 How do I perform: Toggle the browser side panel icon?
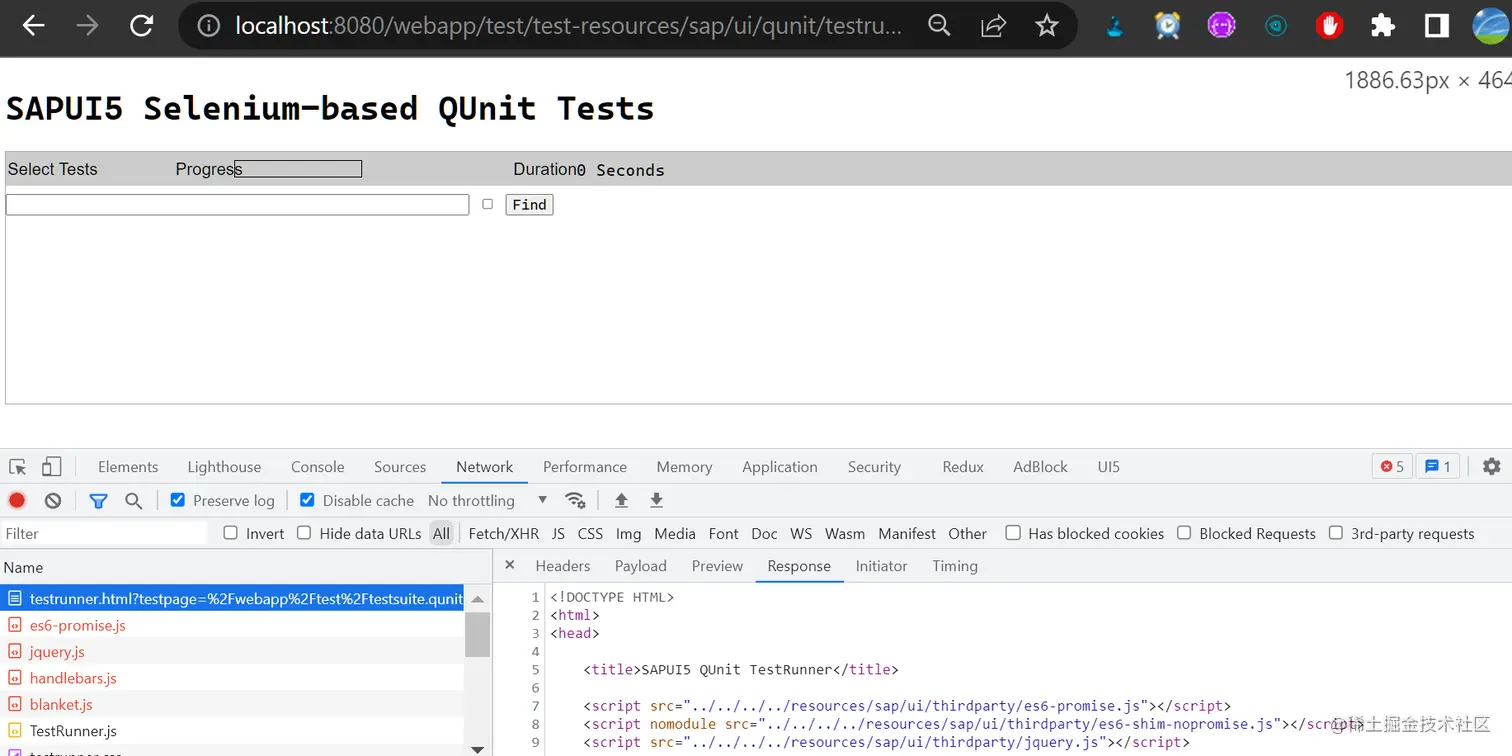pyautogui.click(x=1437, y=26)
